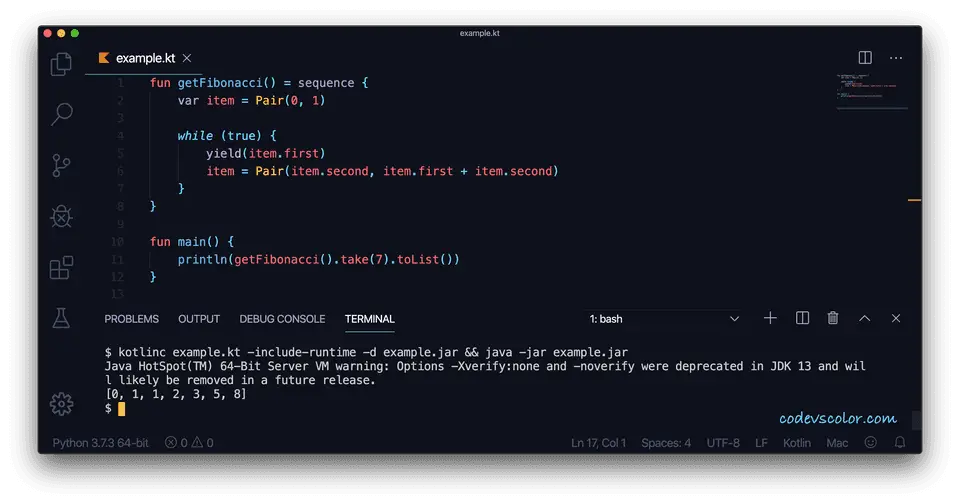Viewport: 960px width, 504px height.
Task: Click the Kotlin language mode in status bar
Action: [x=797, y=443]
